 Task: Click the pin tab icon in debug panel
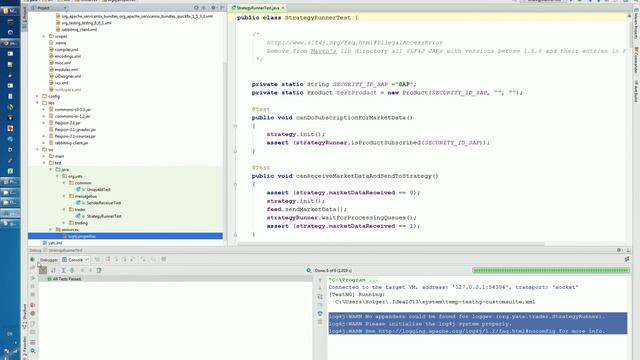pyautogui.click(x=627, y=259)
